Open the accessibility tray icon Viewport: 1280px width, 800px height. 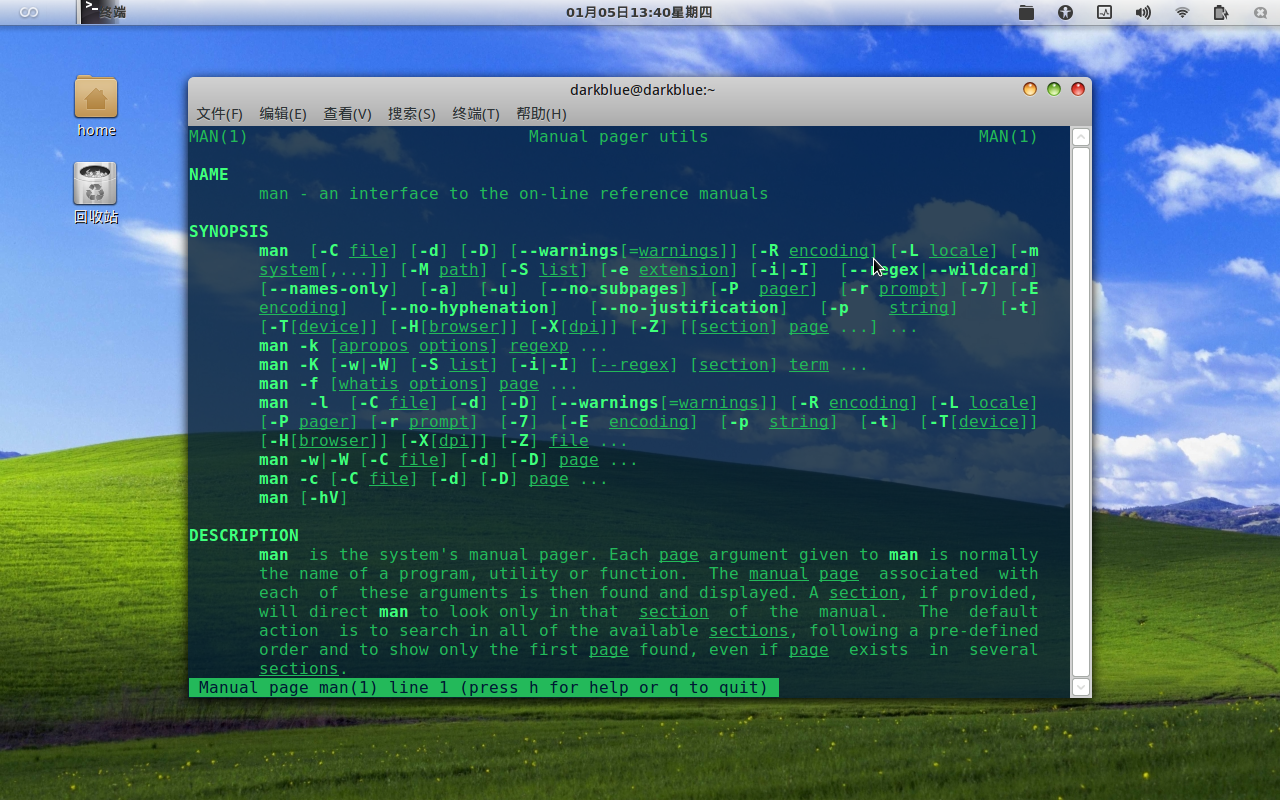pyautogui.click(x=1065, y=12)
